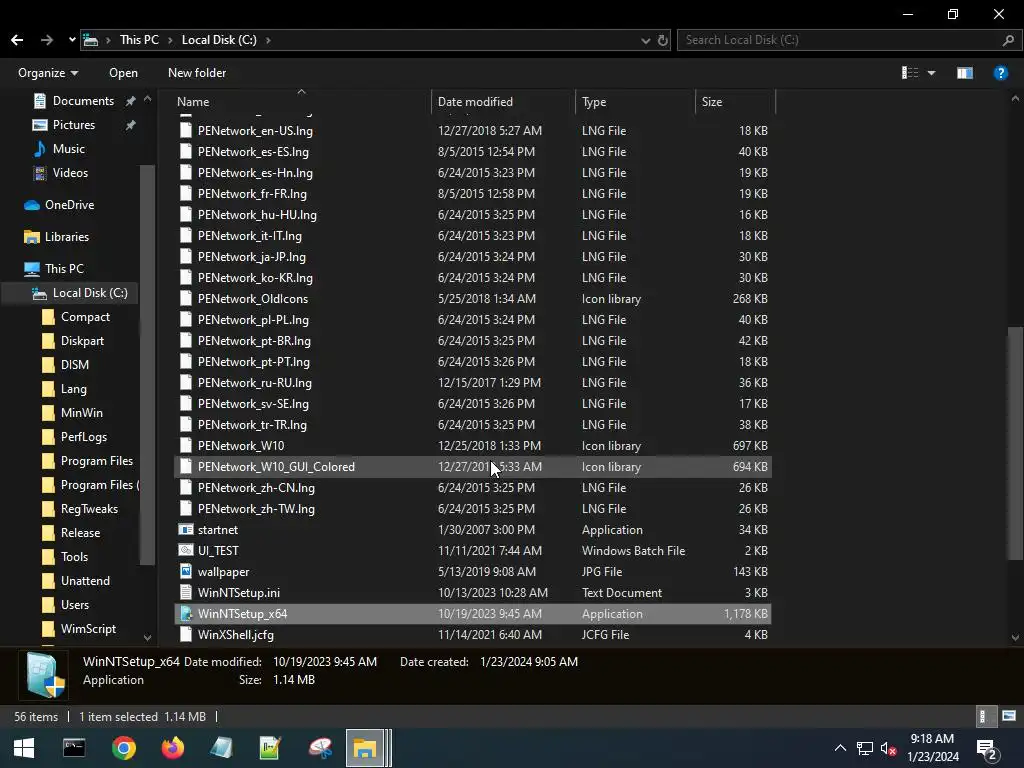Open recent locations dropdown arrow
The width and height of the screenshot is (1024, 768).
pos(72,40)
